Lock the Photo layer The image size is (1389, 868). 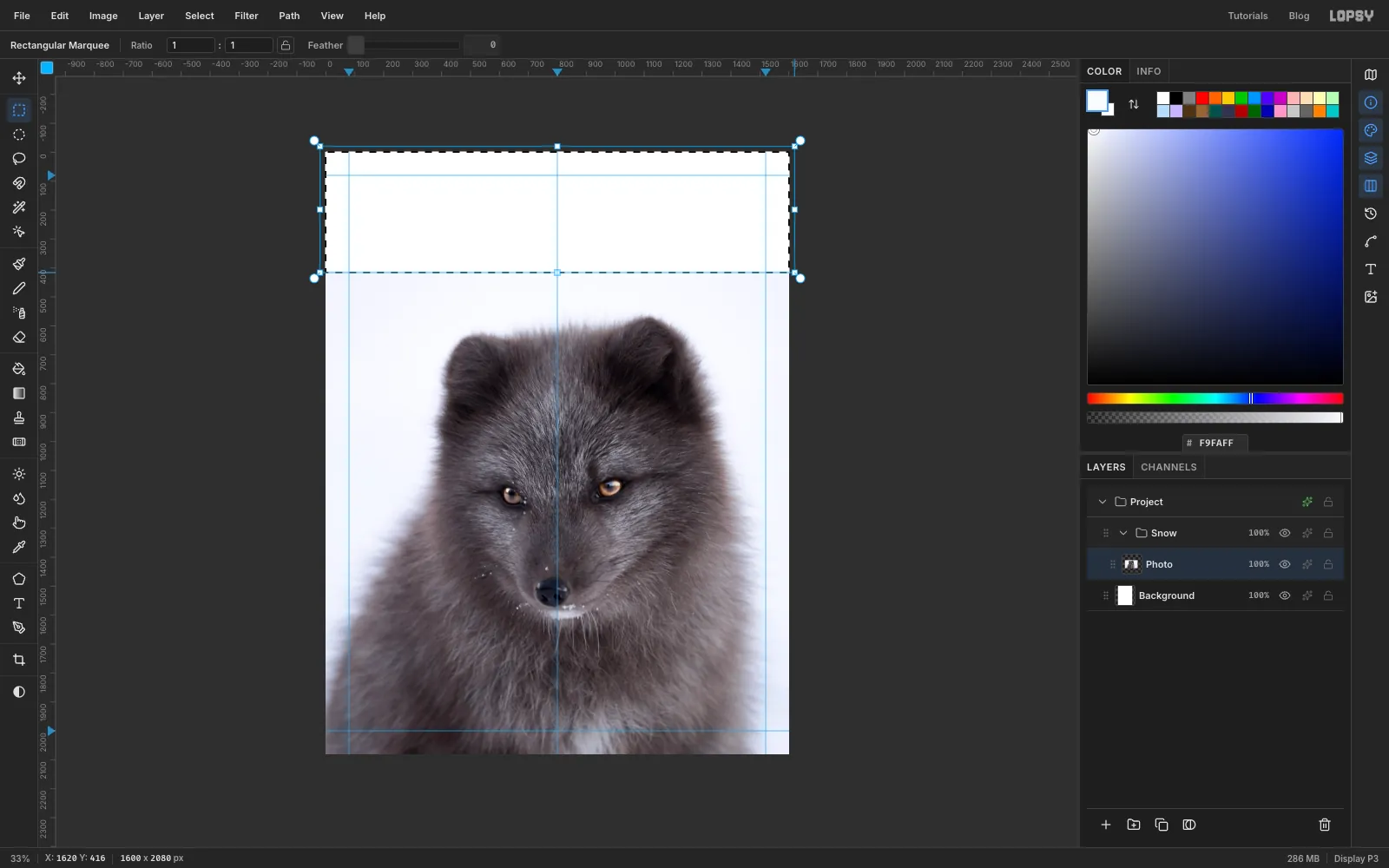coord(1328,564)
